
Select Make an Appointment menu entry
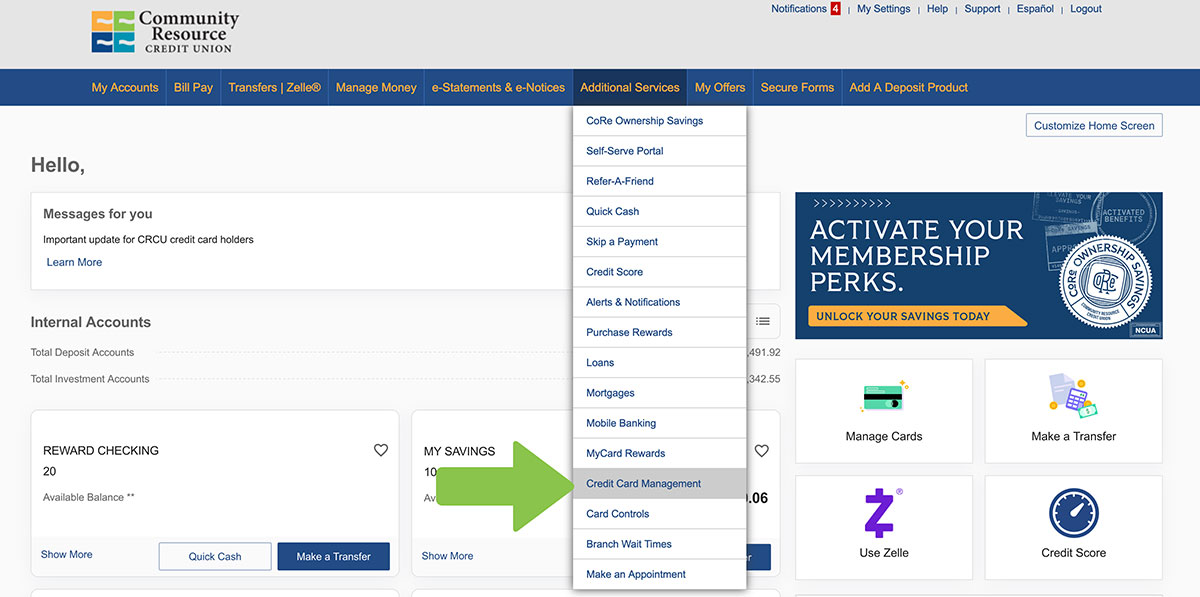point(660,574)
